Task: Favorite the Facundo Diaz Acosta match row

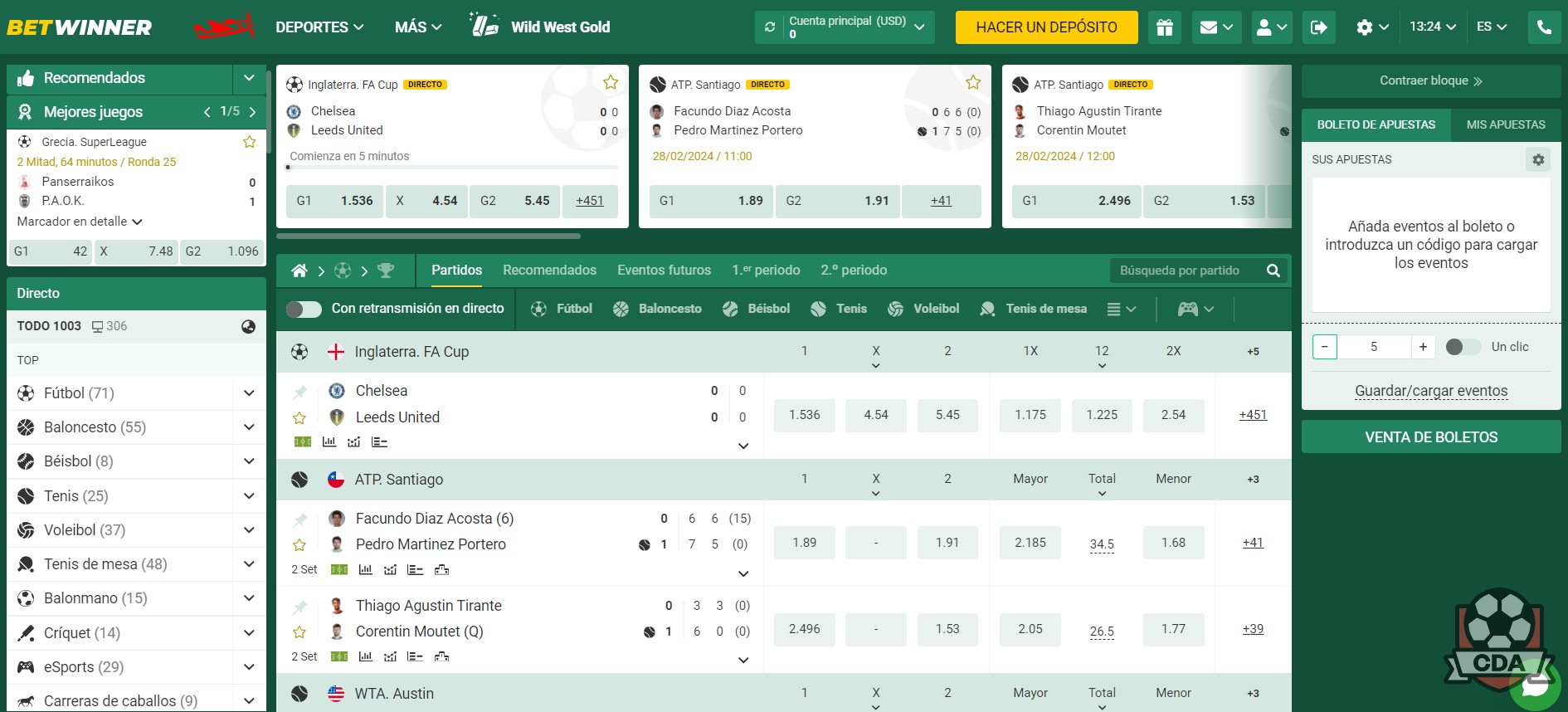Action: (x=299, y=545)
